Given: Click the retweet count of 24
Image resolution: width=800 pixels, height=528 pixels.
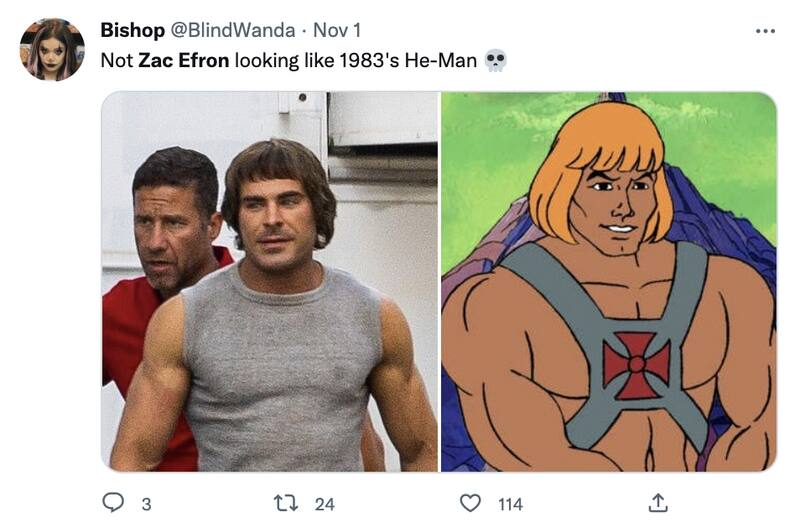Looking at the screenshot, I should coord(324,504).
